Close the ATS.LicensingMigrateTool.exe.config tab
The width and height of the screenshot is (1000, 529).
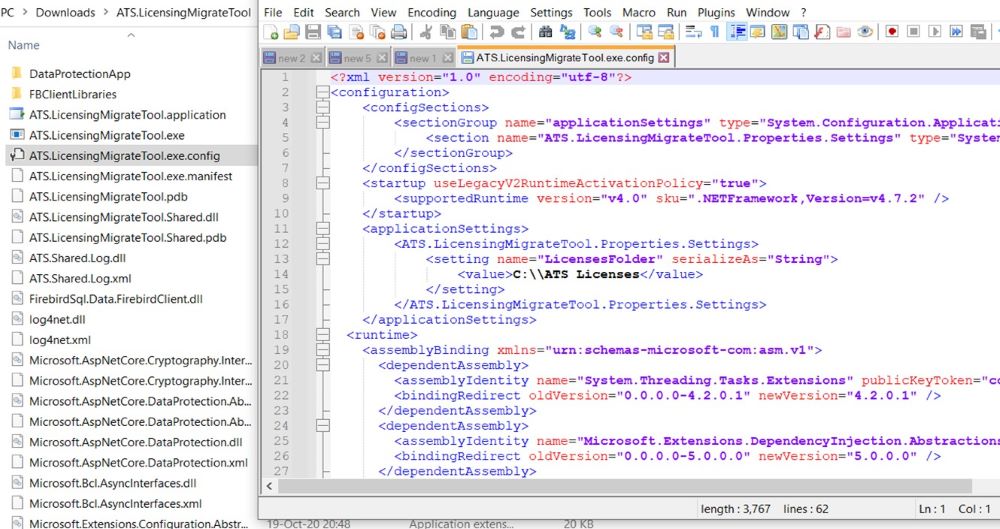coord(663,58)
